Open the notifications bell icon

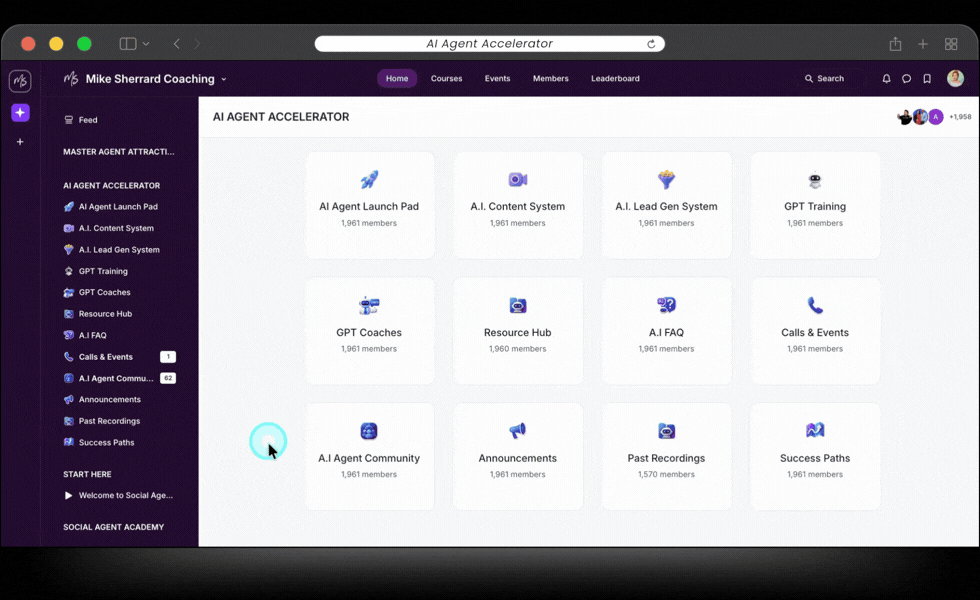885,78
